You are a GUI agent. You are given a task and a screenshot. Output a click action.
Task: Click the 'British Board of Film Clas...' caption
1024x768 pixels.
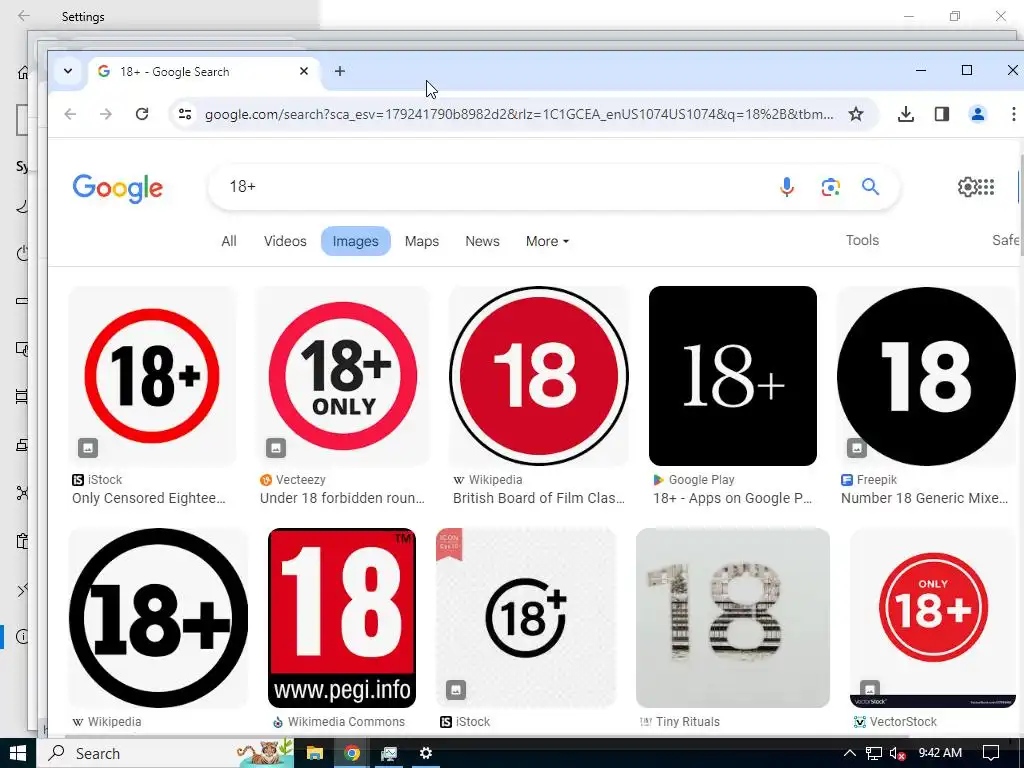[539, 498]
